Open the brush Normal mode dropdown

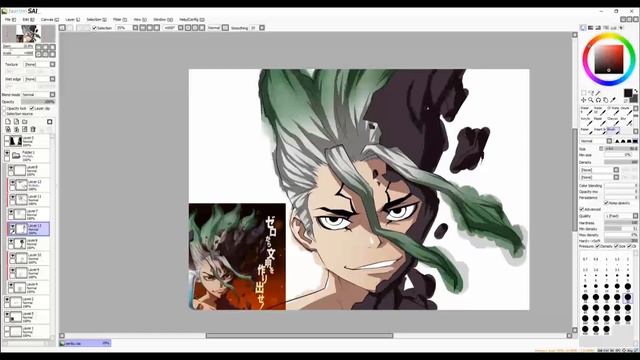[x=609, y=141]
